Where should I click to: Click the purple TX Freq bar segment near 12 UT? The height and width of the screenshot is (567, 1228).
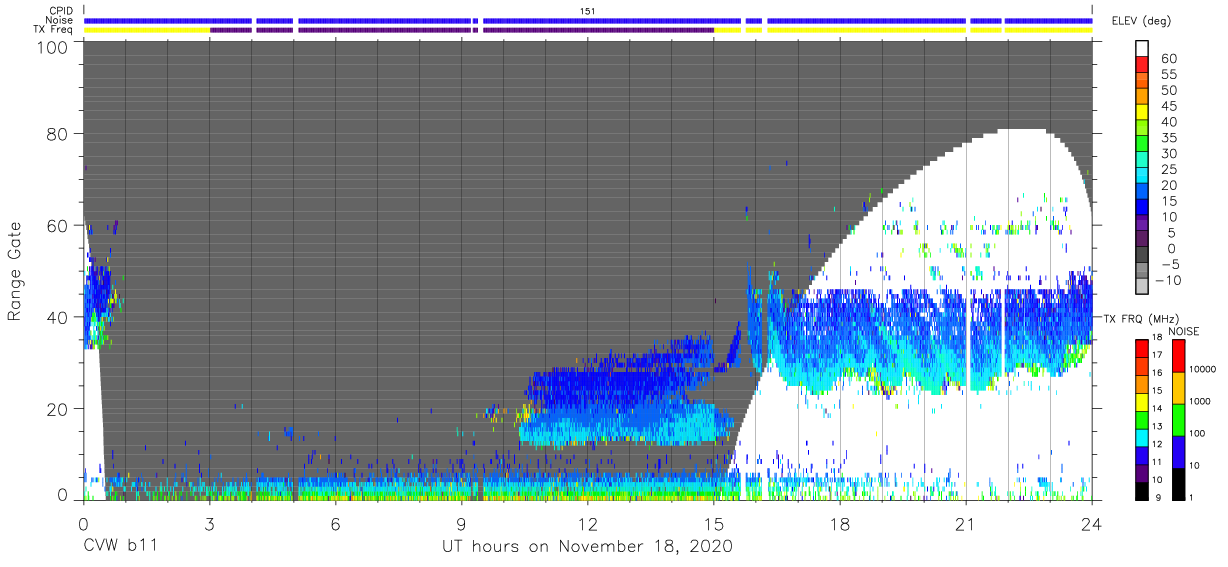point(598,30)
